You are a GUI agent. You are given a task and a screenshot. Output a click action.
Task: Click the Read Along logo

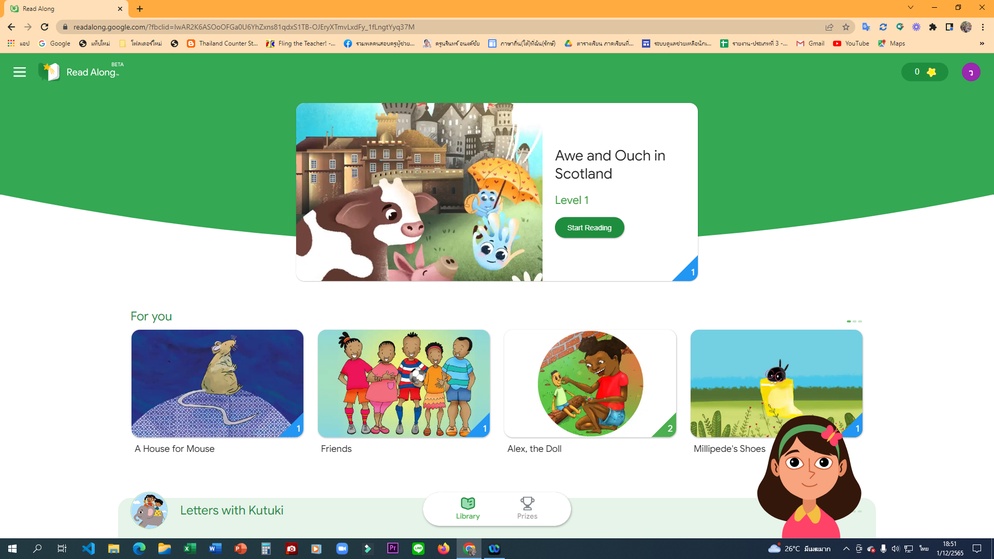80,72
